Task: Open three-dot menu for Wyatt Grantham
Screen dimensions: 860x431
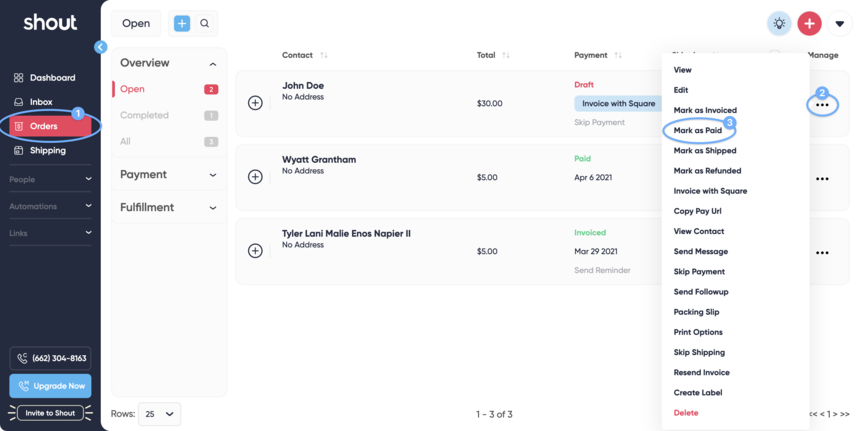Action: (822, 179)
